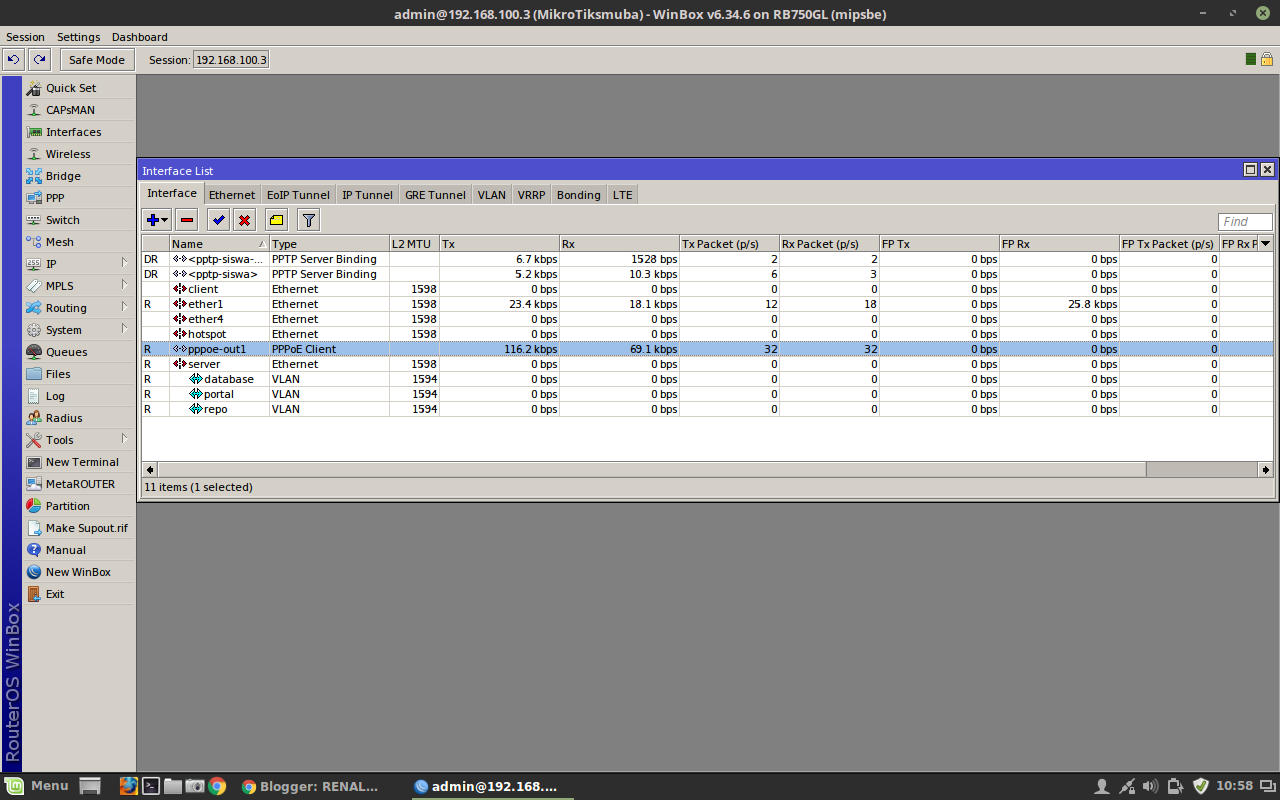This screenshot has width=1280, height=800.
Task: Open the Linux Mint Menu button
Action: [37, 786]
